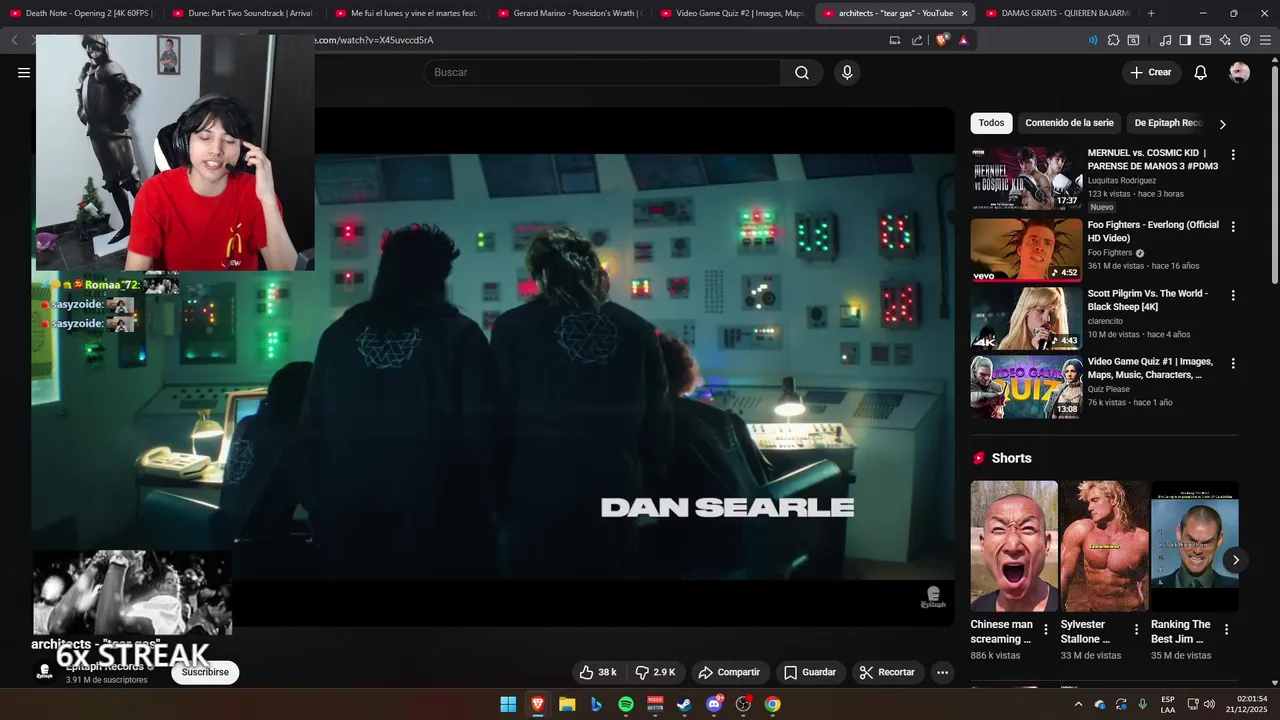Click the Recortar button
The height and width of the screenshot is (720, 1280).
coord(887,672)
